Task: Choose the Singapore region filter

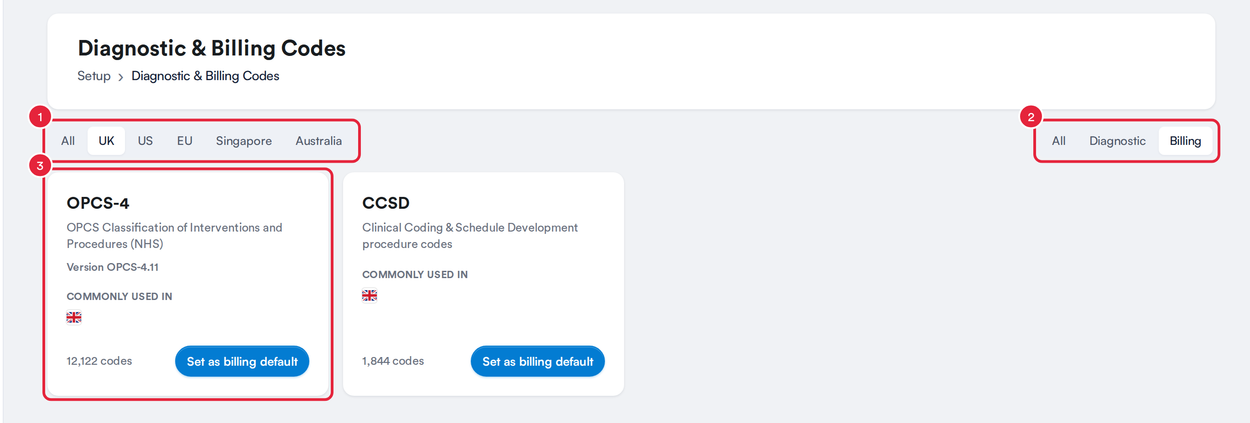Action: [244, 141]
